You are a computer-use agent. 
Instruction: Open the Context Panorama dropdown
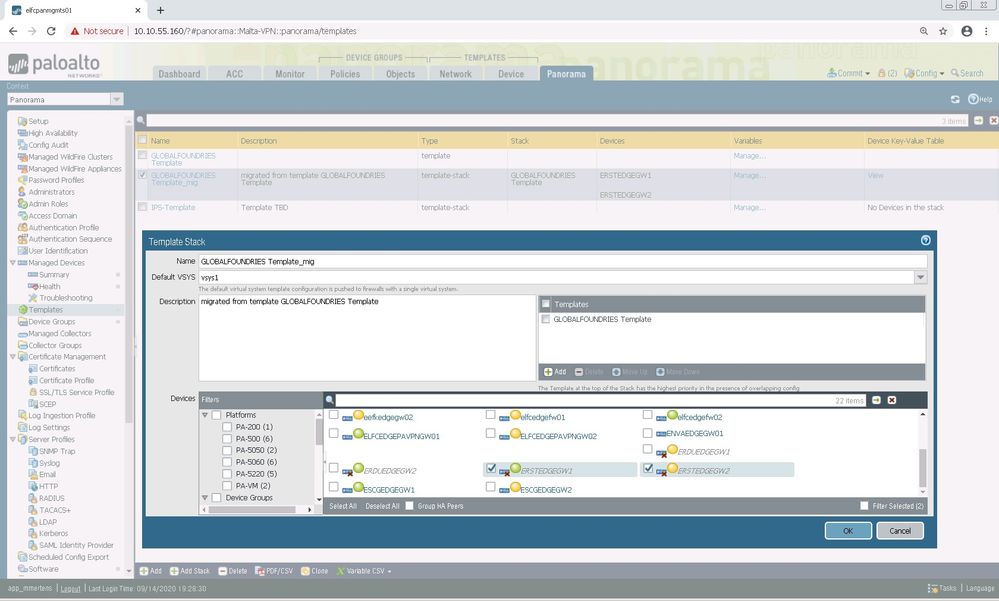[x=117, y=99]
